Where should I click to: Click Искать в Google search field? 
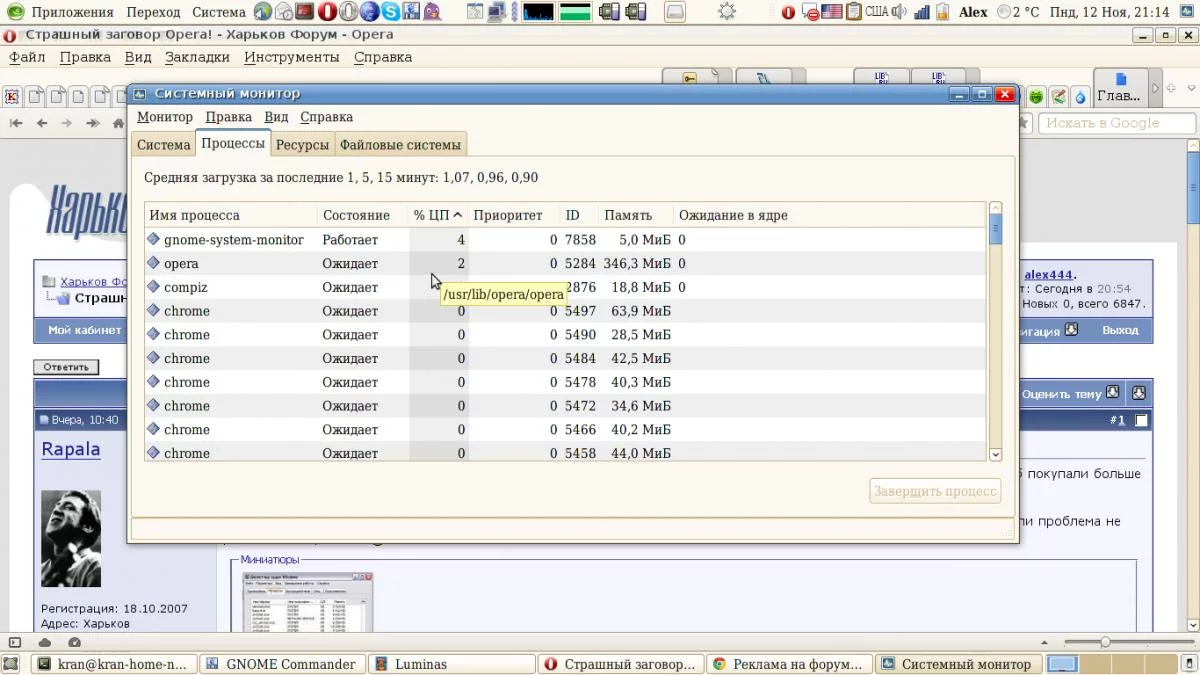(1117, 123)
